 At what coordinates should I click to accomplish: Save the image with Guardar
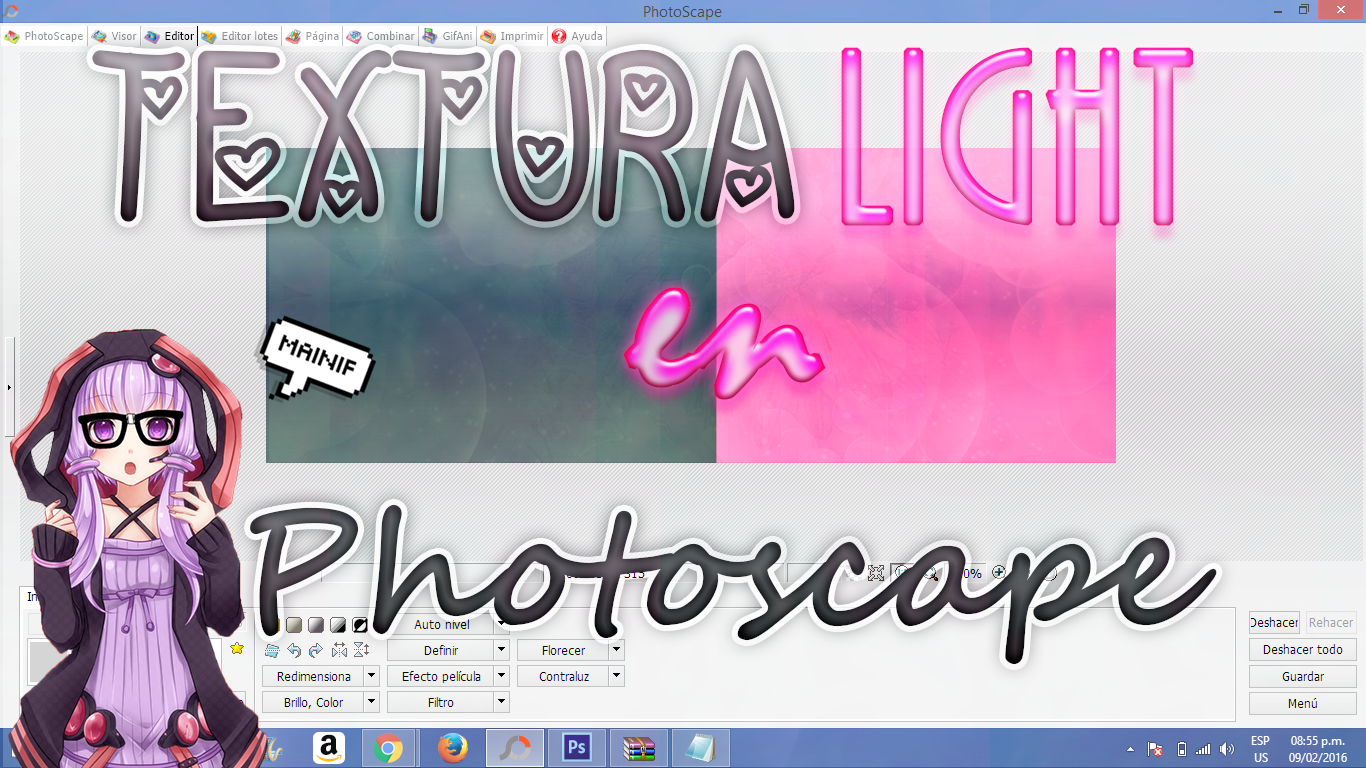click(1302, 676)
